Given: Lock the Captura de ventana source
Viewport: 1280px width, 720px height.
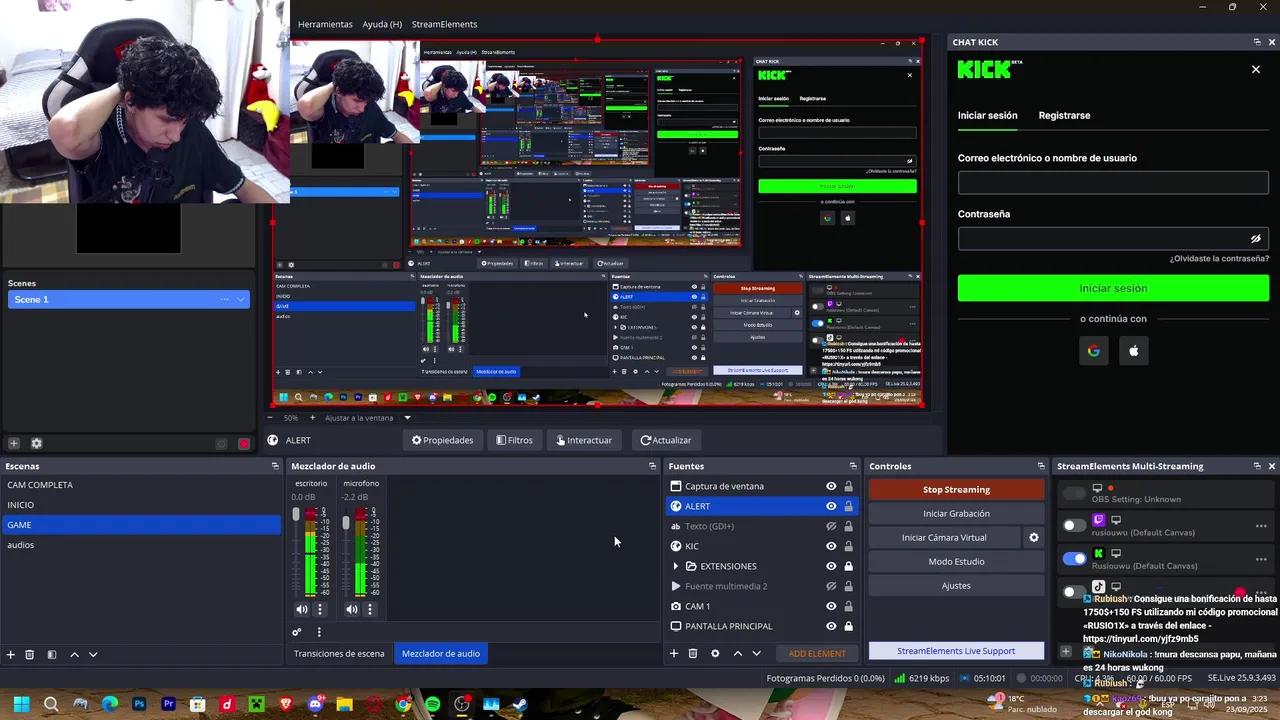Looking at the screenshot, I should click(848, 486).
